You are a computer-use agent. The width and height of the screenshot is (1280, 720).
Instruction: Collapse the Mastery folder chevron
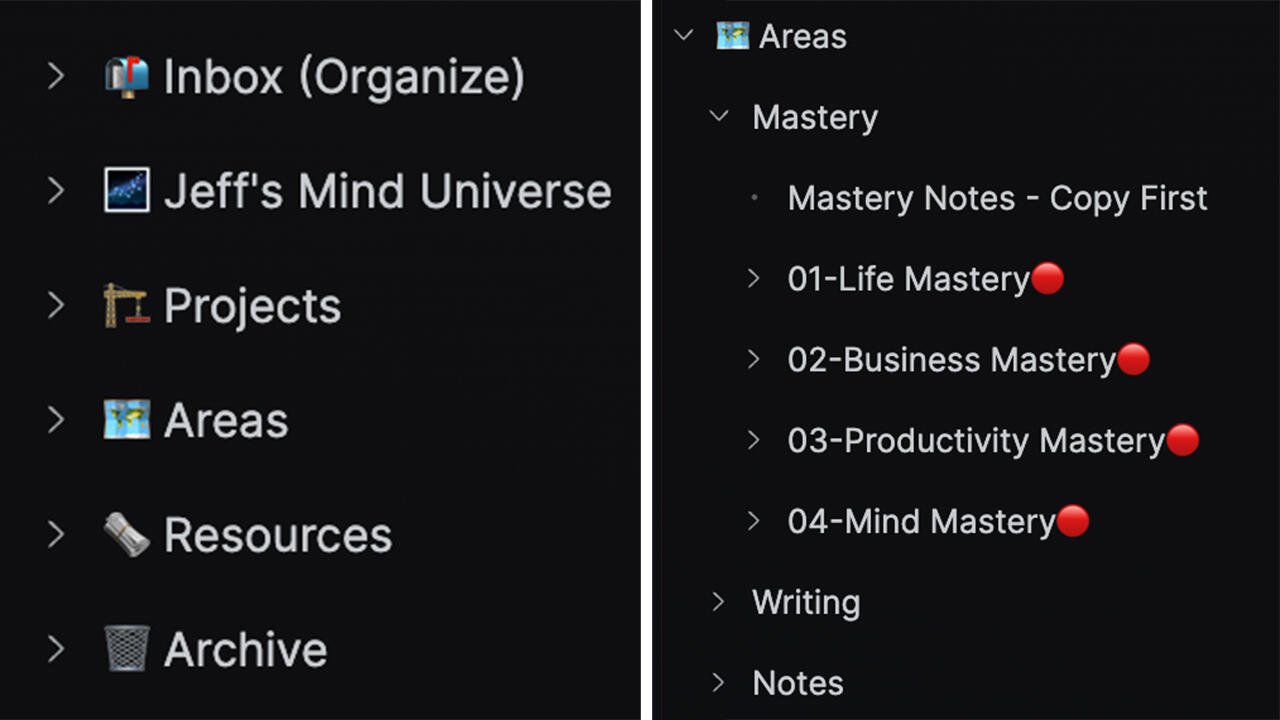719,117
